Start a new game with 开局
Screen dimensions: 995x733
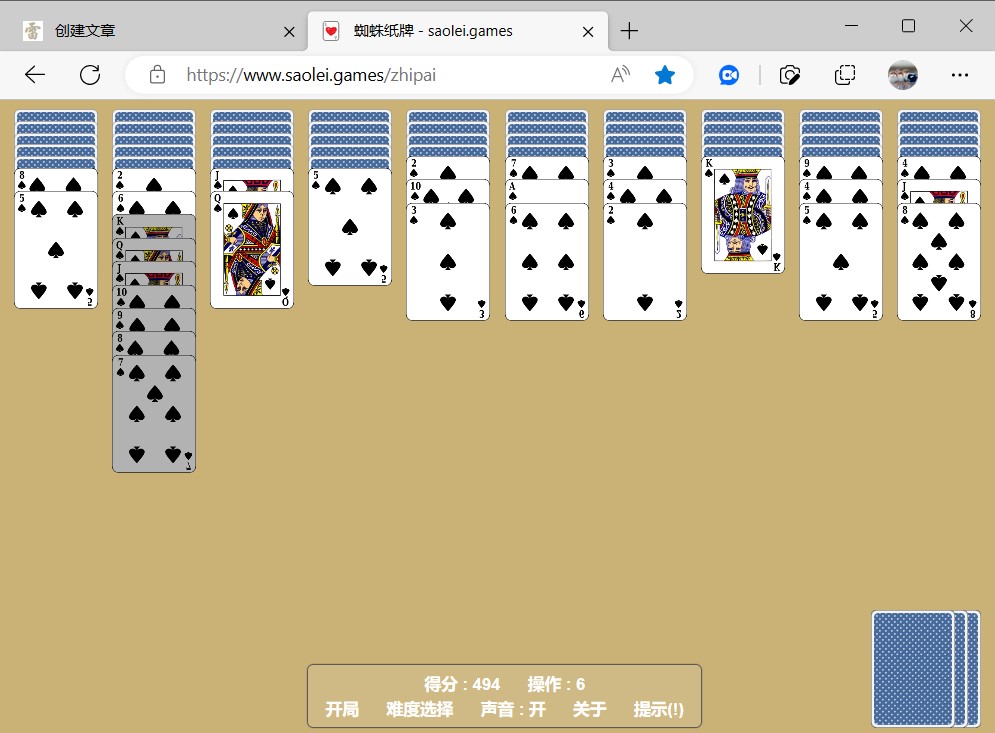342,709
